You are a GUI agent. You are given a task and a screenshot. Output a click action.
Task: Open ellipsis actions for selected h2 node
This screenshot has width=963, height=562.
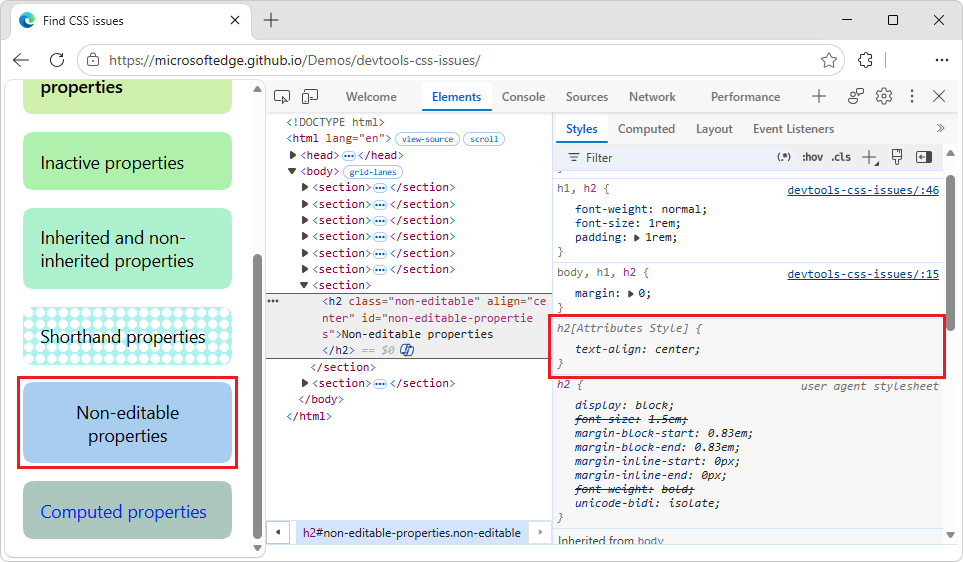click(x=273, y=301)
